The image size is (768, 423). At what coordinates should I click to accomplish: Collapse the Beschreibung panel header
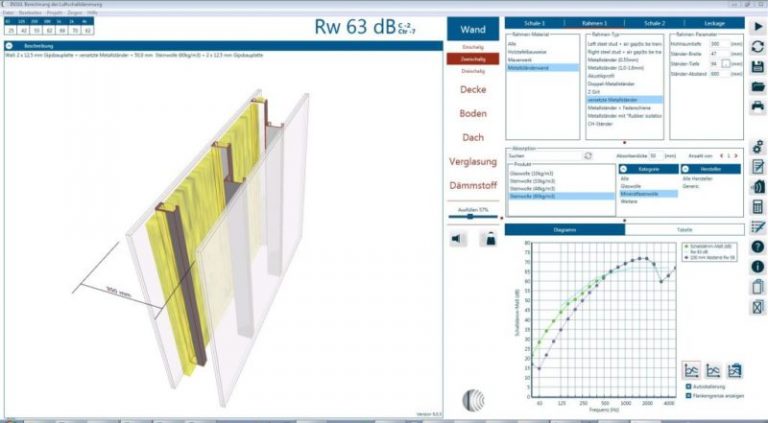(x=8, y=45)
